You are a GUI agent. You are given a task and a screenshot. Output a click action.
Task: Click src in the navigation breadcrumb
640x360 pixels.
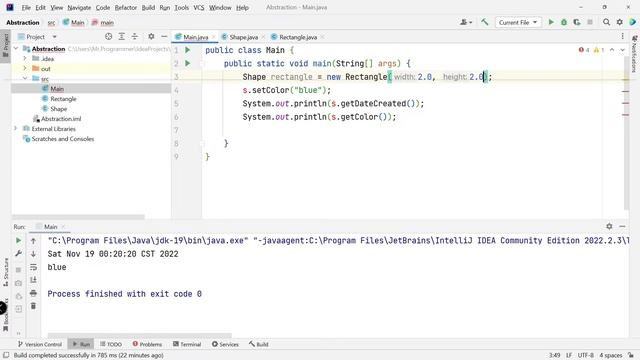51,23
